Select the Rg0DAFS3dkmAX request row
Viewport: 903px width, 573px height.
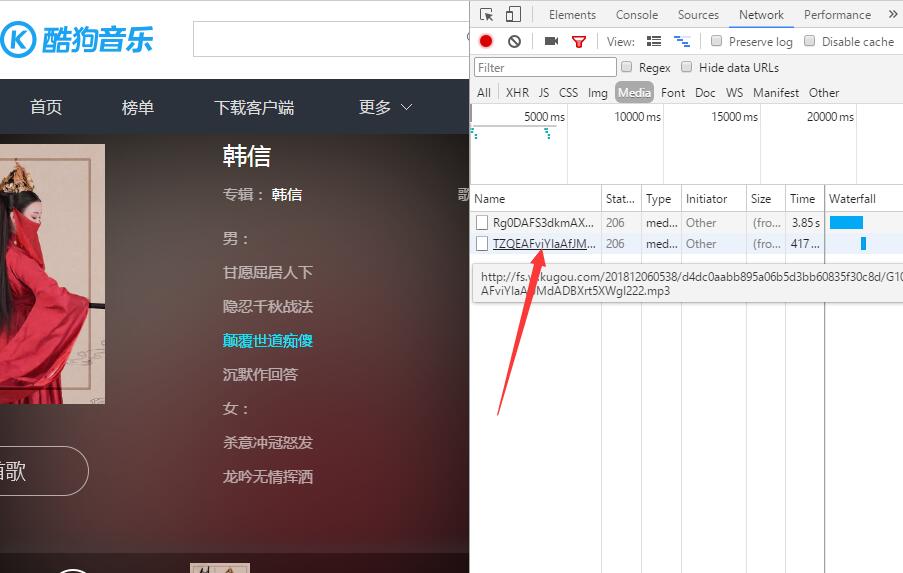coord(686,222)
